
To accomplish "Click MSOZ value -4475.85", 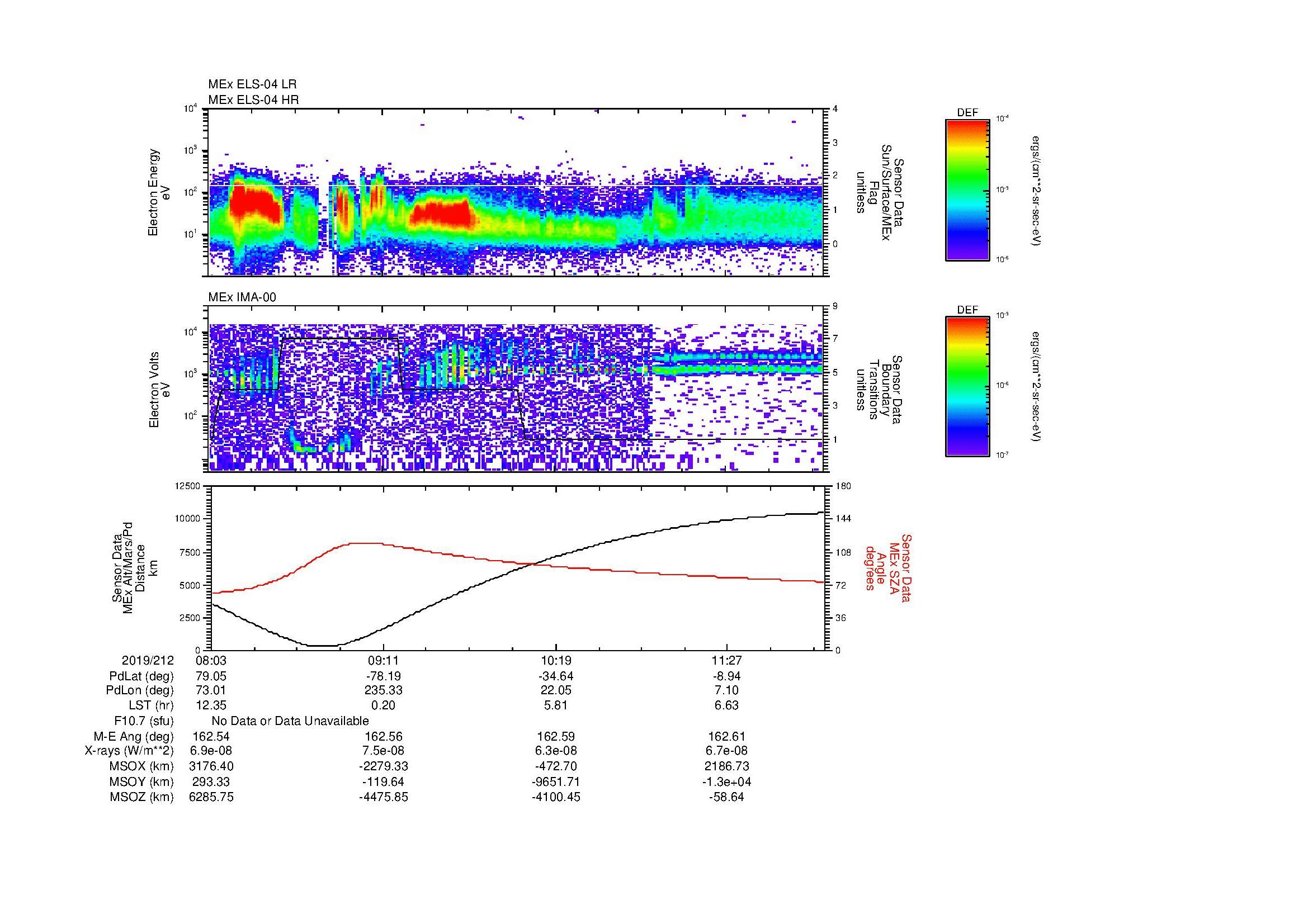I will [x=383, y=797].
